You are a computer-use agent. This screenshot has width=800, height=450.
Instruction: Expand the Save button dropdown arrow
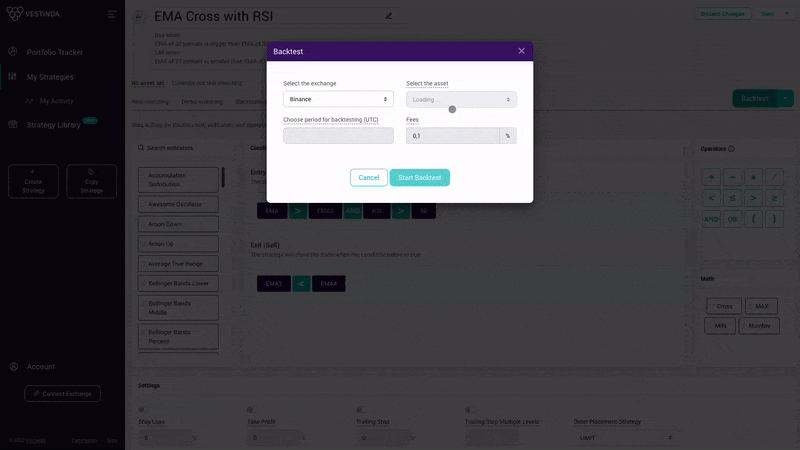tap(786, 14)
